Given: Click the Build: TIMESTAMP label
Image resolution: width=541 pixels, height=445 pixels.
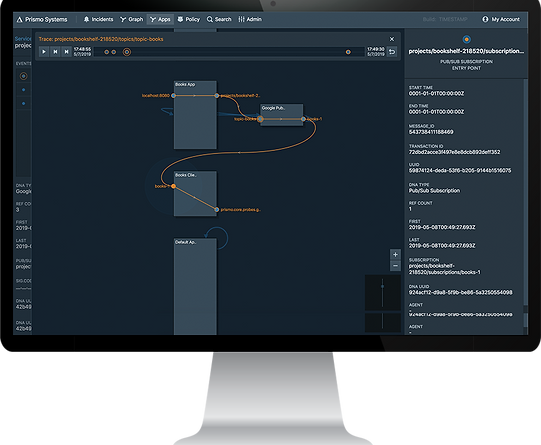Looking at the screenshot, I should pos(445,19).
